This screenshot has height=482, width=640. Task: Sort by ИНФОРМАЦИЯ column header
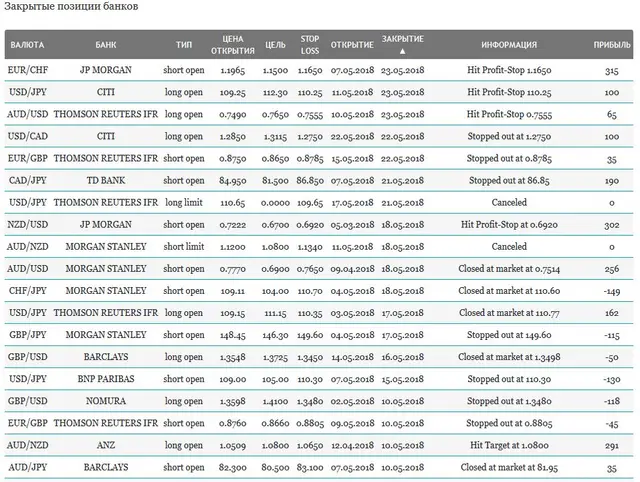(x=509, y=45)
